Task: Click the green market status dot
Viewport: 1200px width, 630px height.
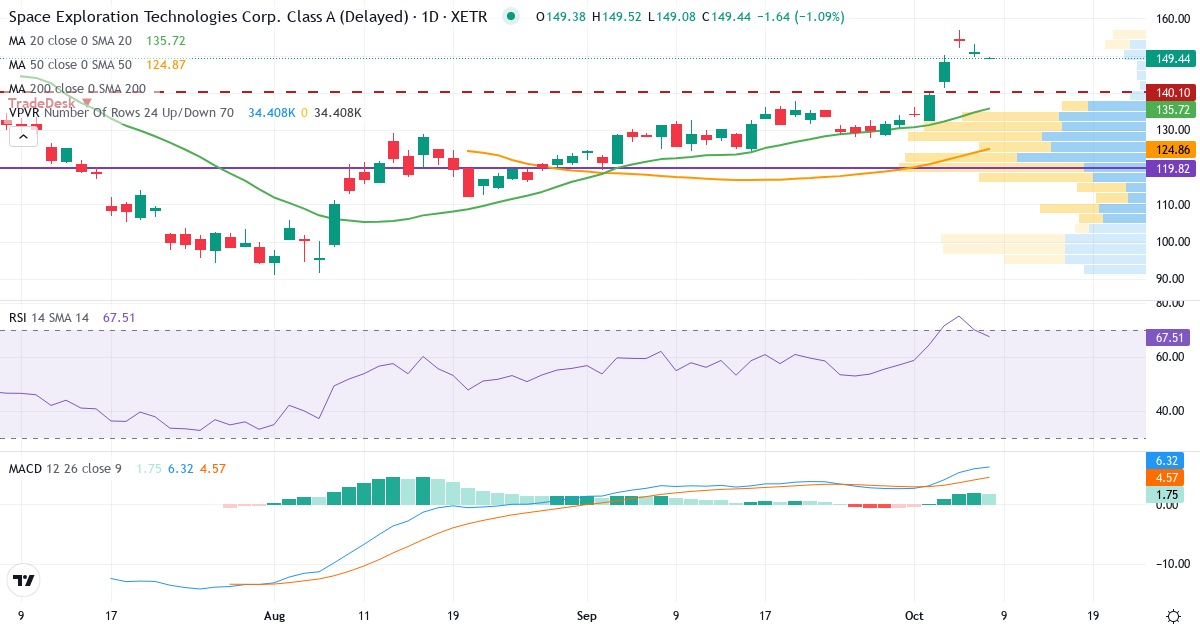Action: (x=511, y=17)
